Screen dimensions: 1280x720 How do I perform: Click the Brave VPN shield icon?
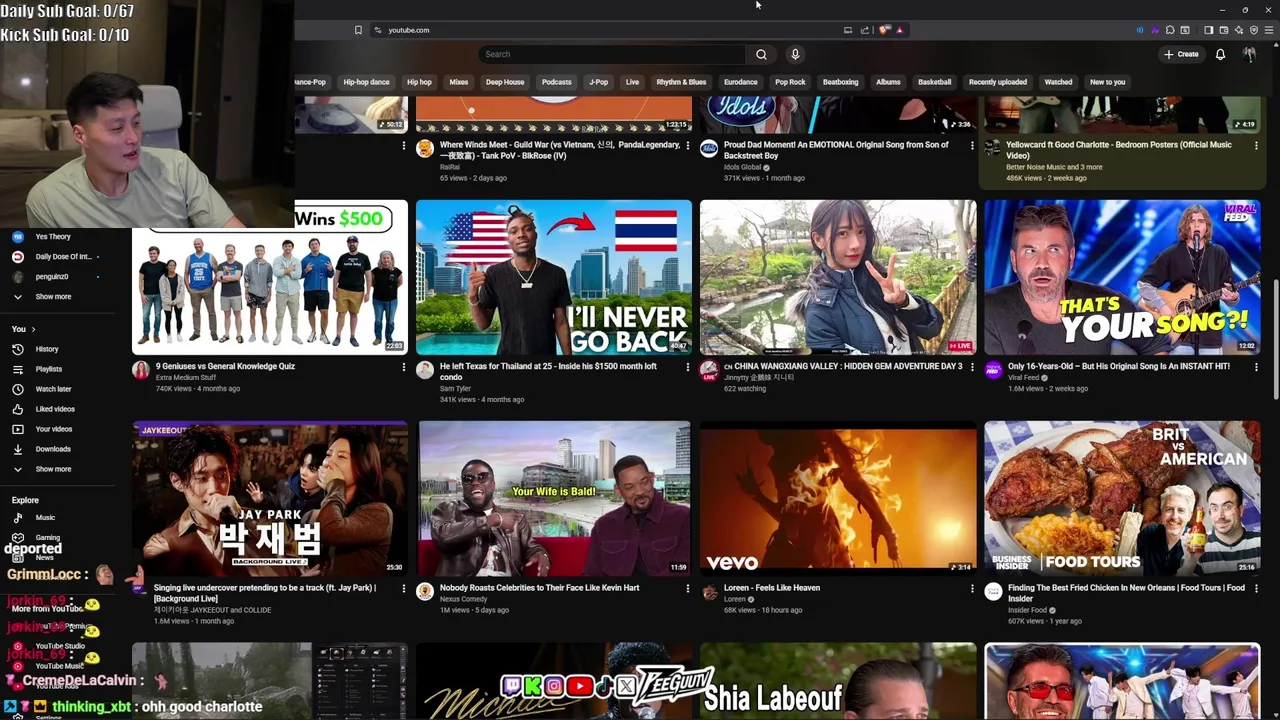coord(1254,30)
